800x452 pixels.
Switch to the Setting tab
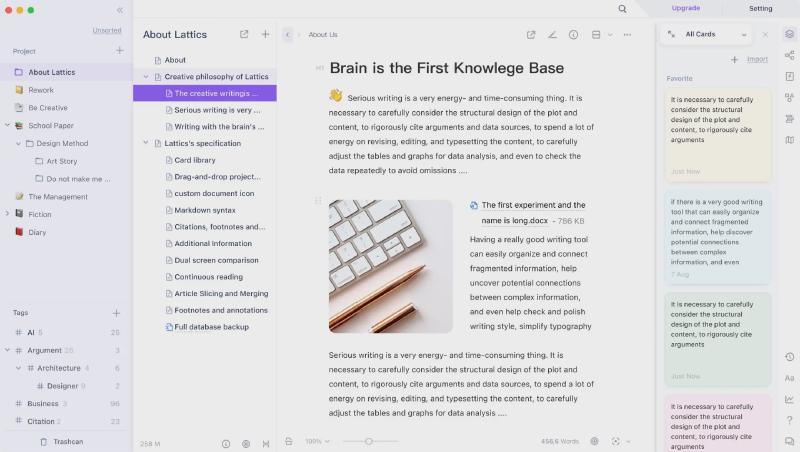tap(760, 8)
